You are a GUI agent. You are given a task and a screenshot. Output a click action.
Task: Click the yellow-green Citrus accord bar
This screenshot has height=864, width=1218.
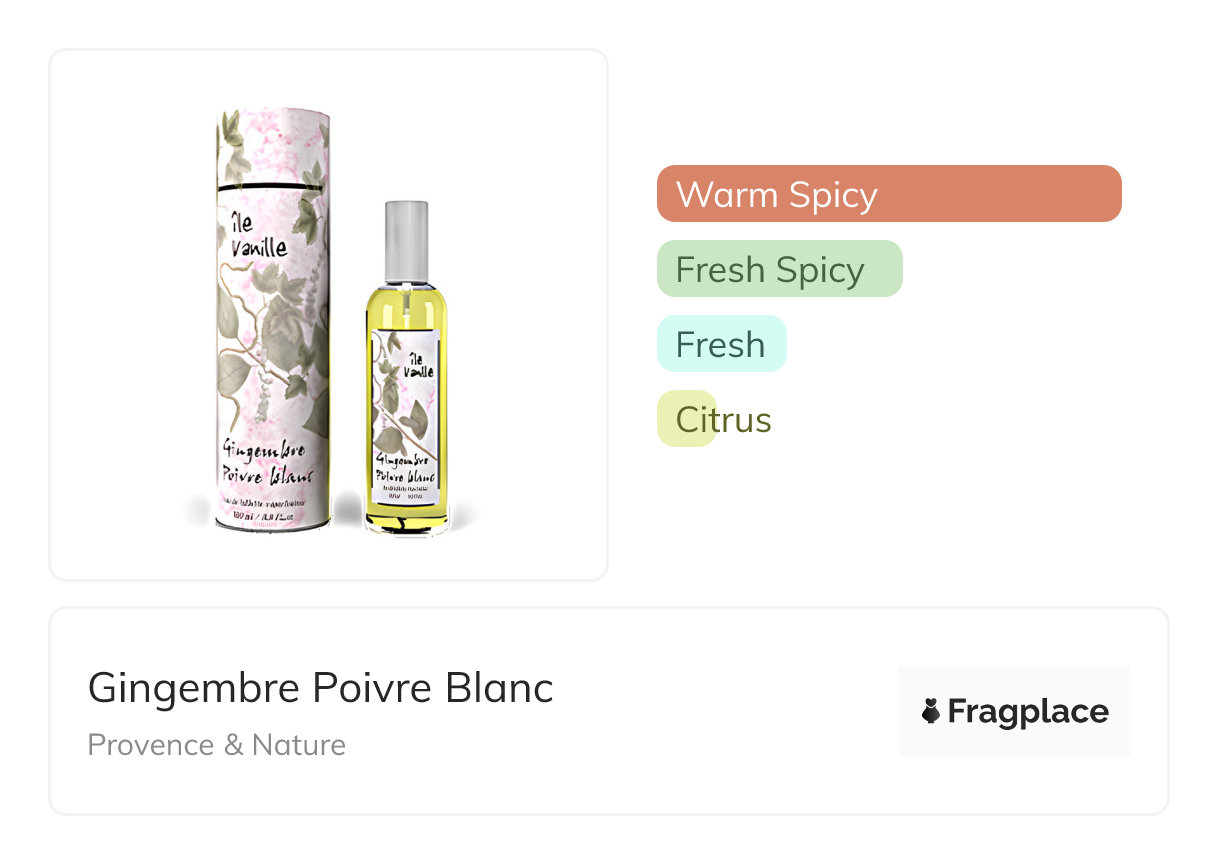pyautogui.click(x=686, y=419)
